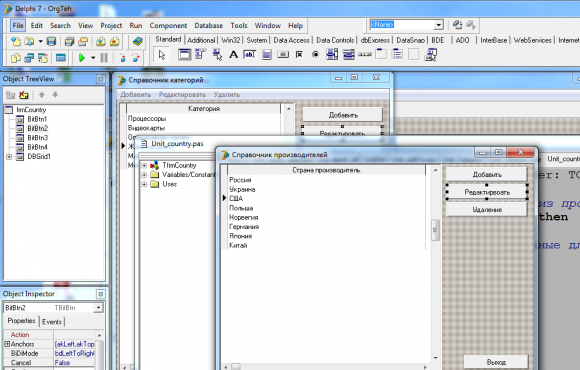The width and height of the screenshot is (580, 370).
Task: Click the Добавить button in producers form
Action: point(487,175)
